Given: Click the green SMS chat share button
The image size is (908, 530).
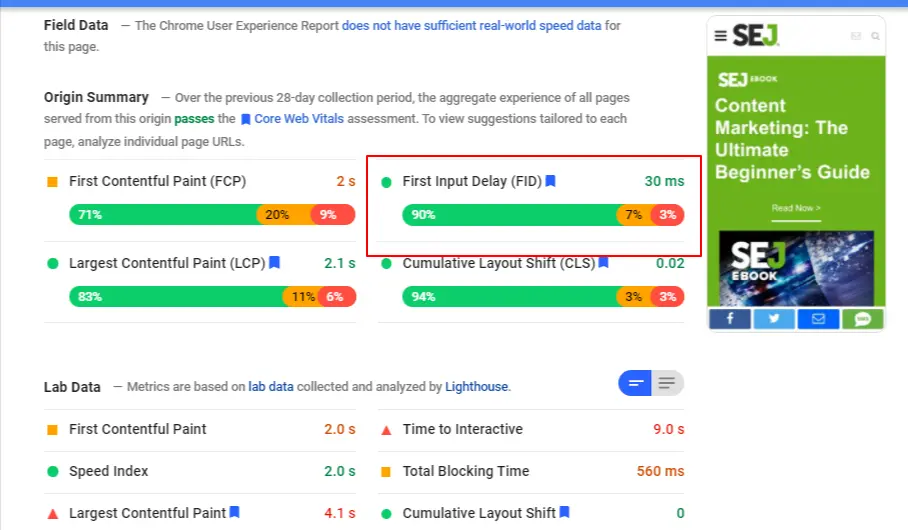Looking at the screenshot, I should (x=863, y=319).
